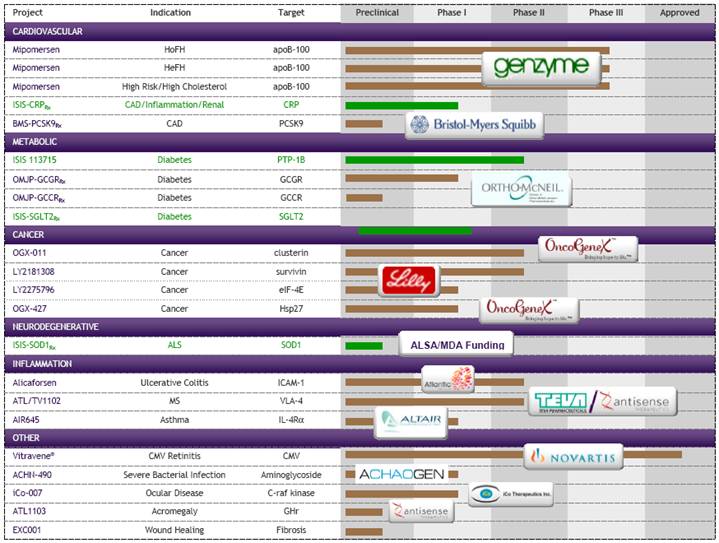
Task: Click the Vitravene progress bar end
Action: (653, 454)
